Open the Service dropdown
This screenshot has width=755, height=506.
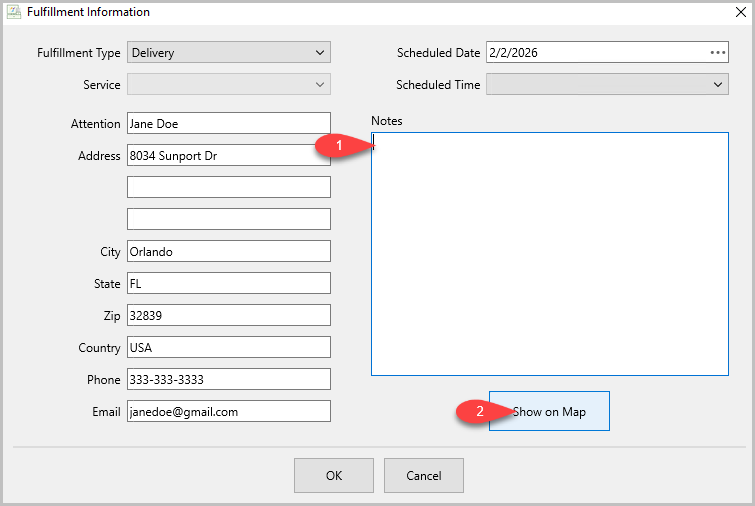[229, 84]
